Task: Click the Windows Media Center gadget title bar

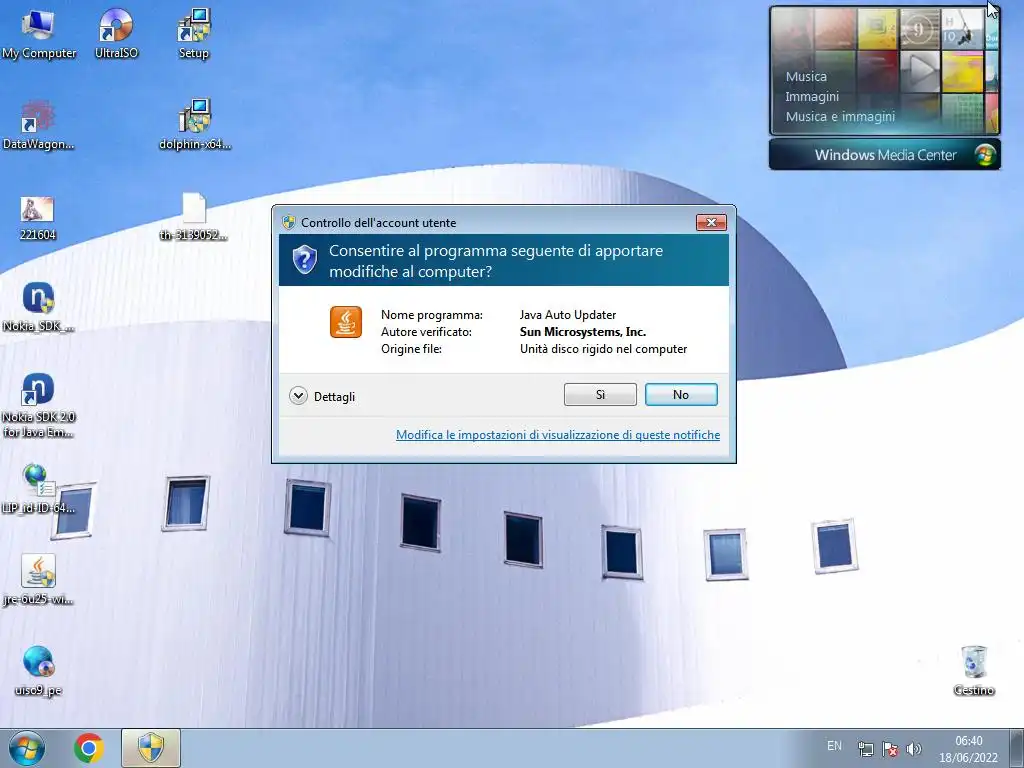Action: 885,155
